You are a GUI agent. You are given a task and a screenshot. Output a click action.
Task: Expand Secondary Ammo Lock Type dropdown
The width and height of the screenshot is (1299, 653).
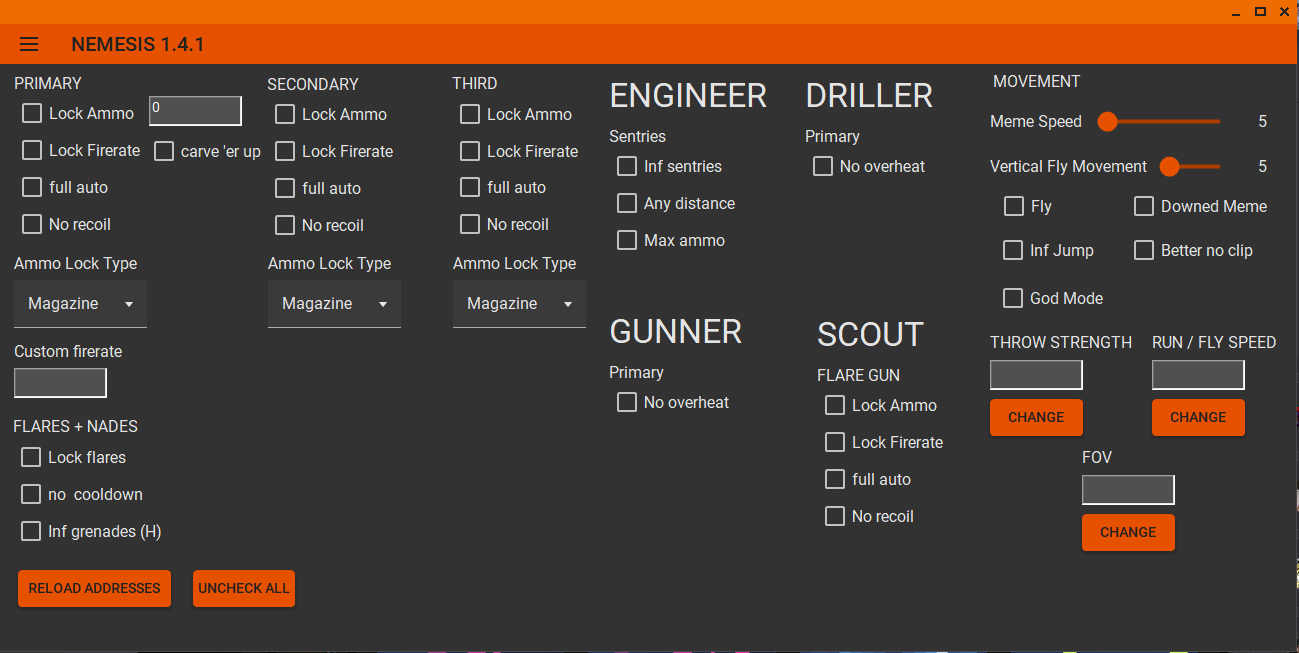tap(334, 304)
